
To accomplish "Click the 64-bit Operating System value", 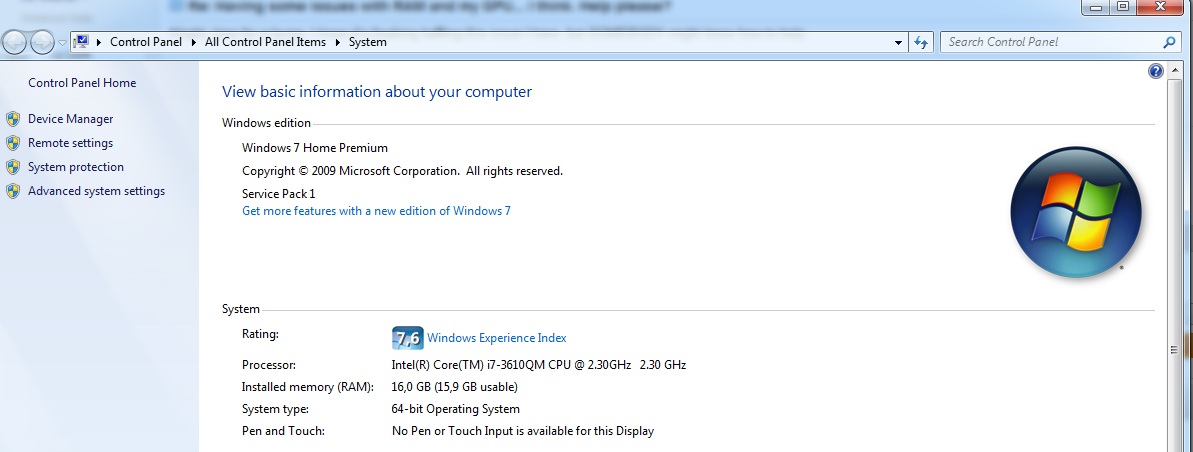I will [x=456, y=409].
